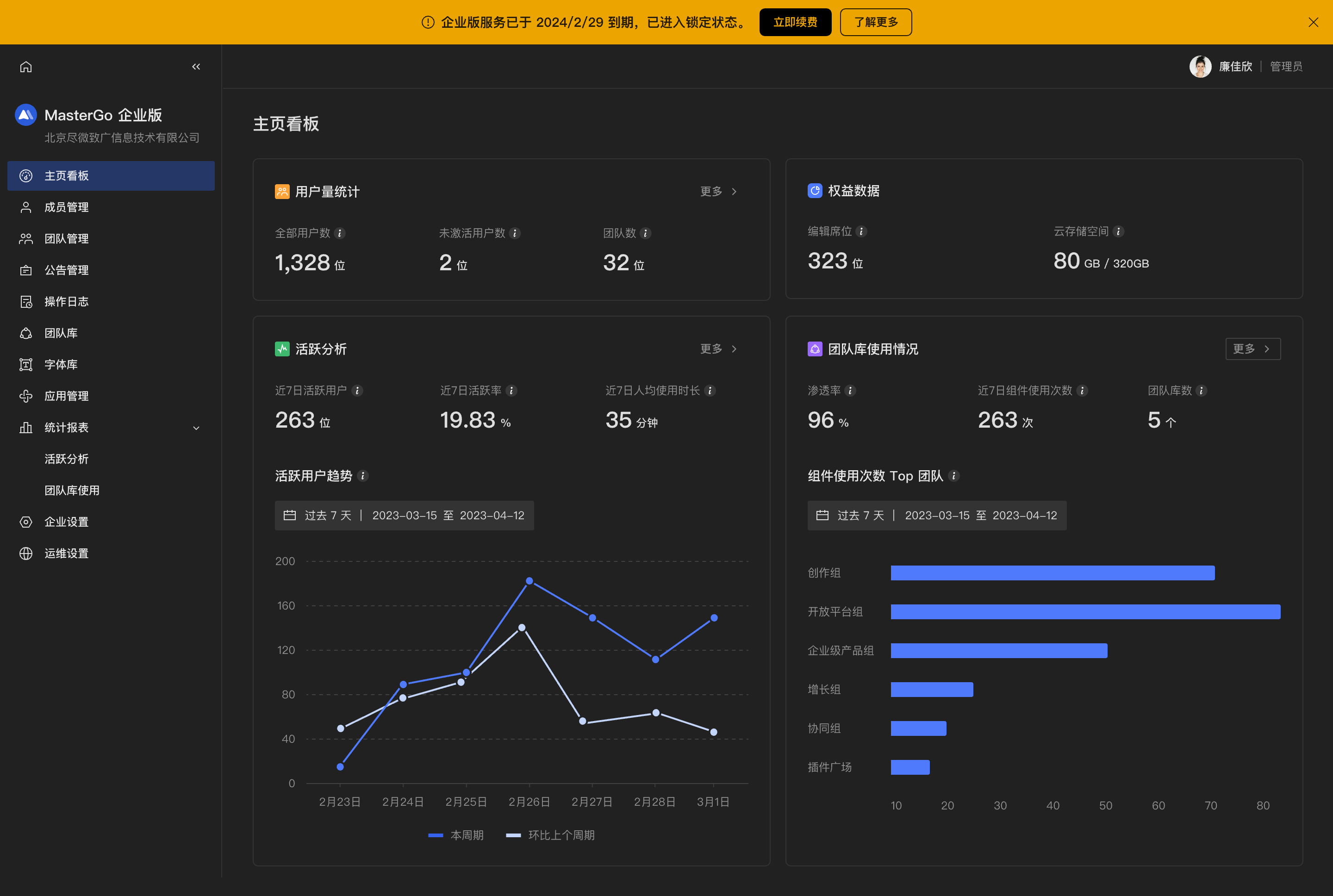Open 更多 link in 用户量统计 card
The height and width of the screenshot is (896, 1333).
pyautogui.click(x=719, y=192)
